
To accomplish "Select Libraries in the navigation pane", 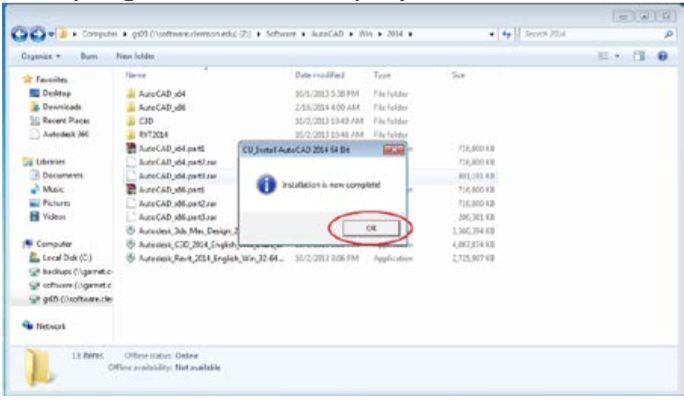I will pyautogui.click(x=51, y=161).
